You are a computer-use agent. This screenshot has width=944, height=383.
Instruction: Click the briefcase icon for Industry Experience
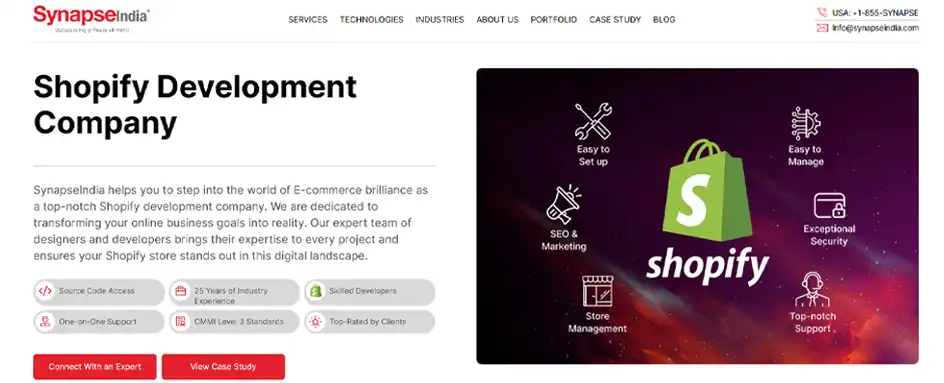180,291
